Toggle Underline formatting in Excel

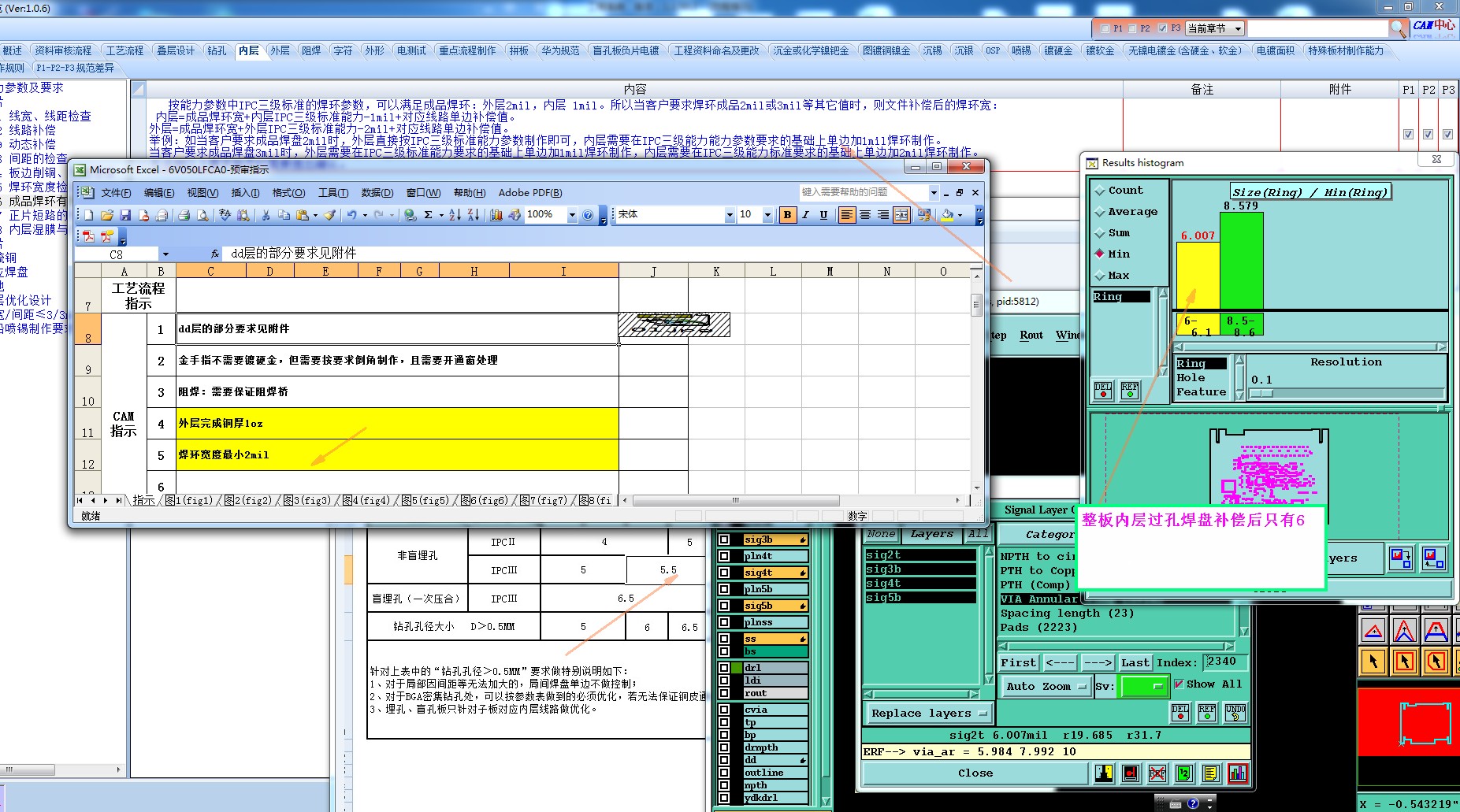coord(823,215)
